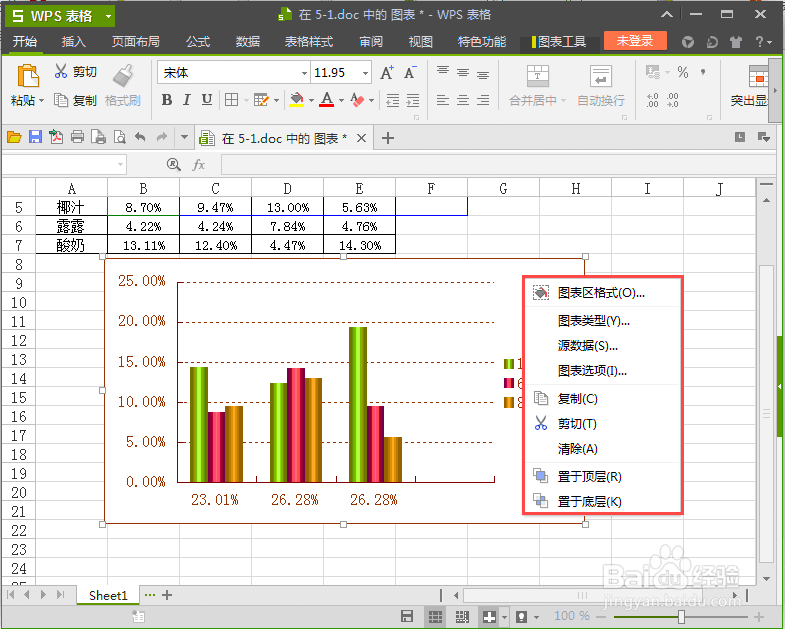This screenshot has width=785, height=629.
Task: Click the name box input field
Action: (x=64, y=164)
